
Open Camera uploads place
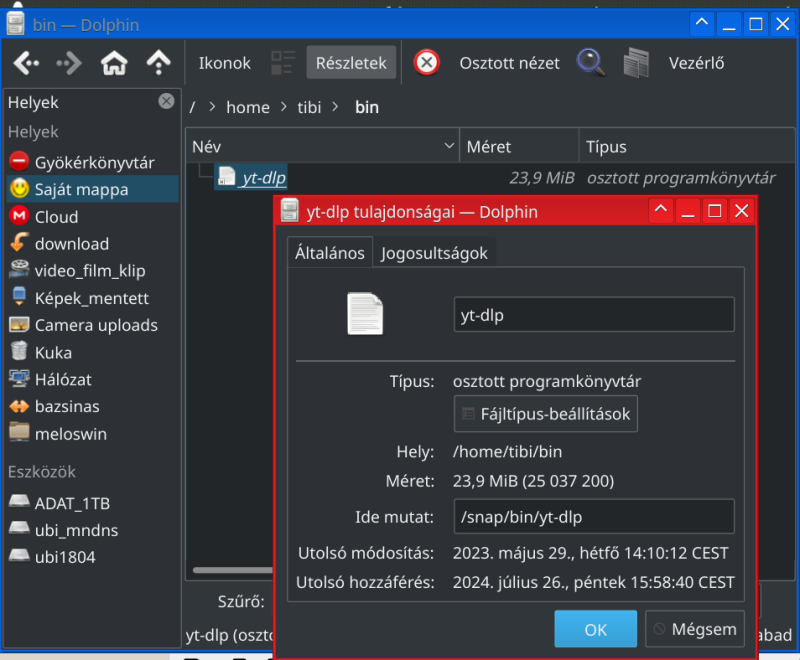click(x=93, y=325)
